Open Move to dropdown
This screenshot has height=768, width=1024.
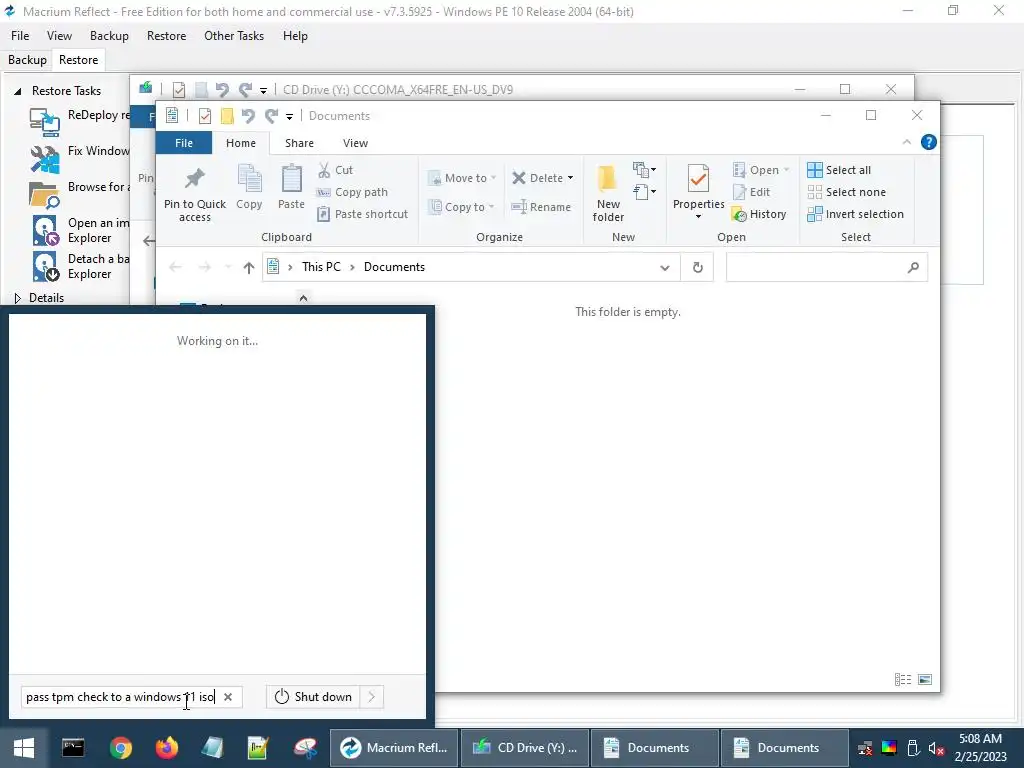click(462, 178)
